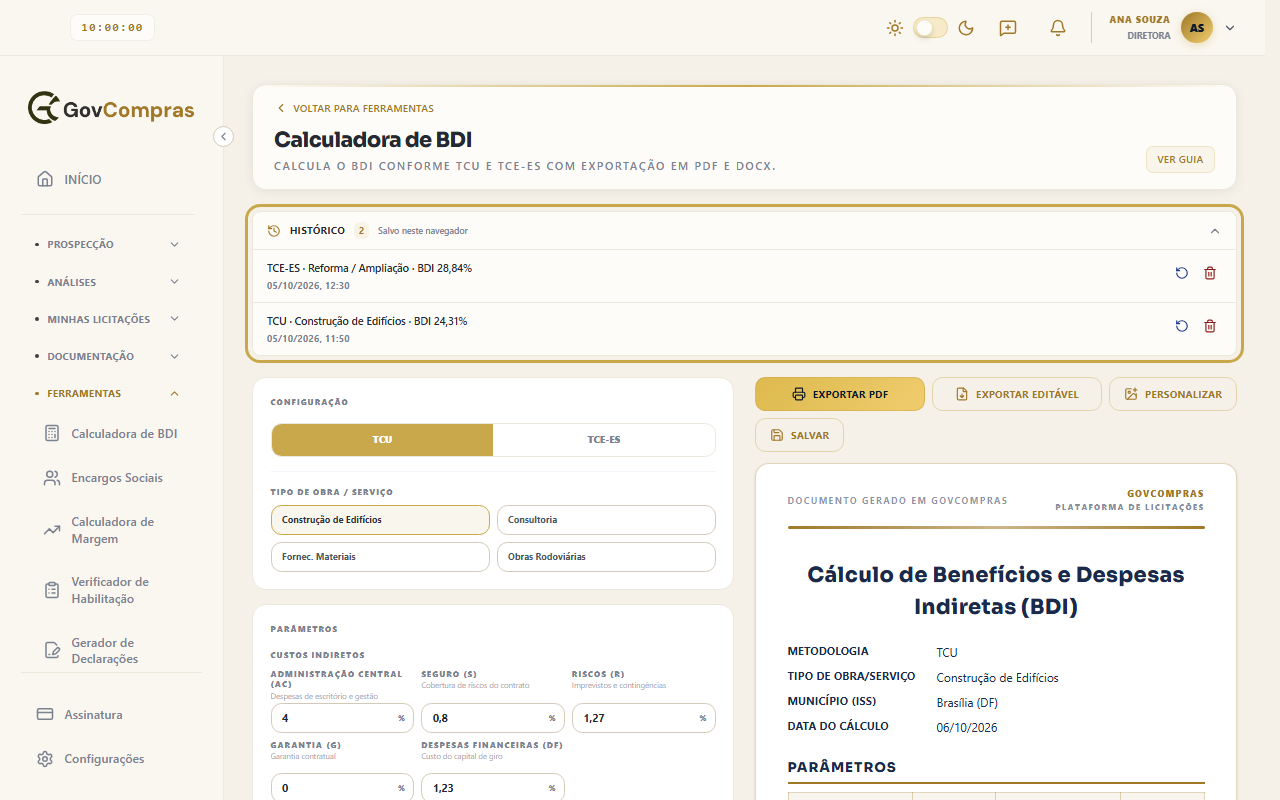Open the Personalizar options
The height and width of the screenshot is (800, 1280).
click(1173, 394)
